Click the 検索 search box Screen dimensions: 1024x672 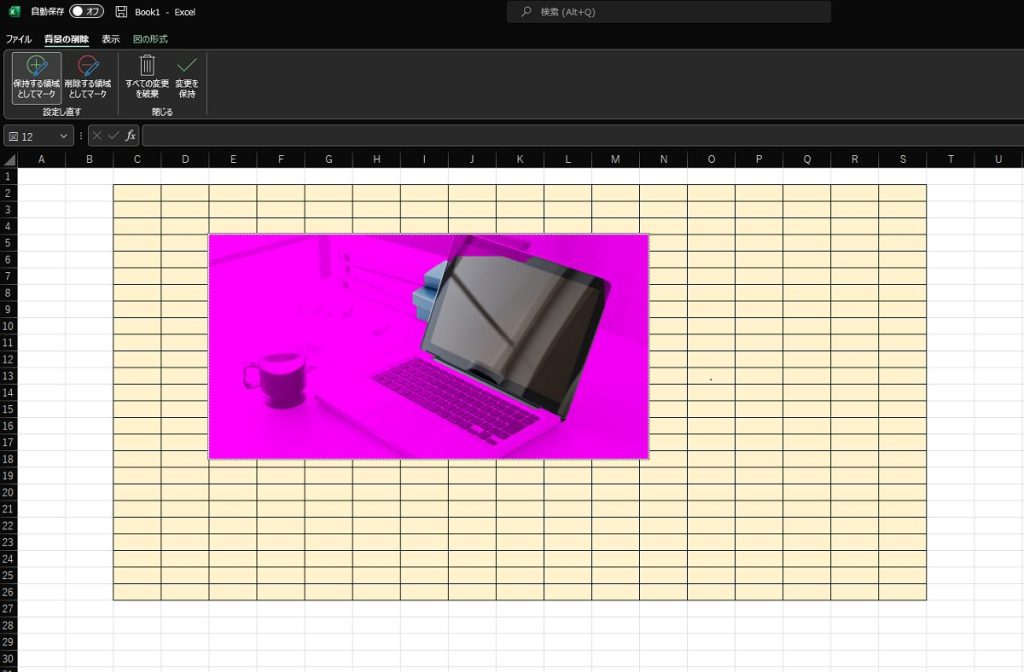[x=668, y=12]
